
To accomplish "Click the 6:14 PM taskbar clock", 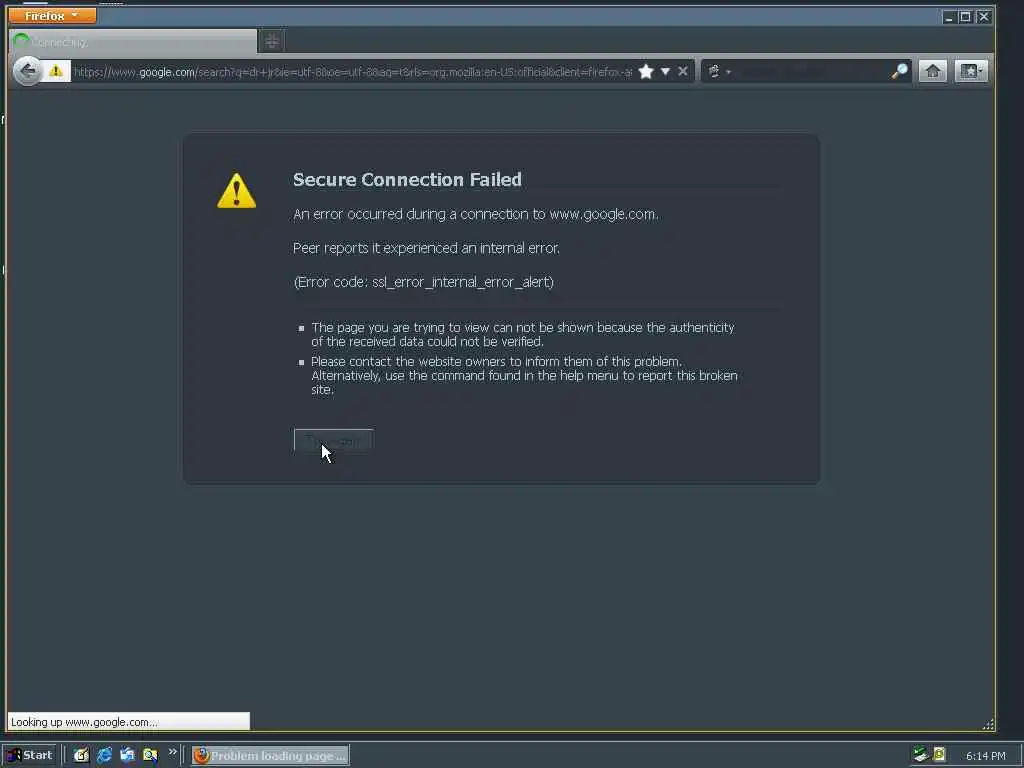I will [985, 756].
